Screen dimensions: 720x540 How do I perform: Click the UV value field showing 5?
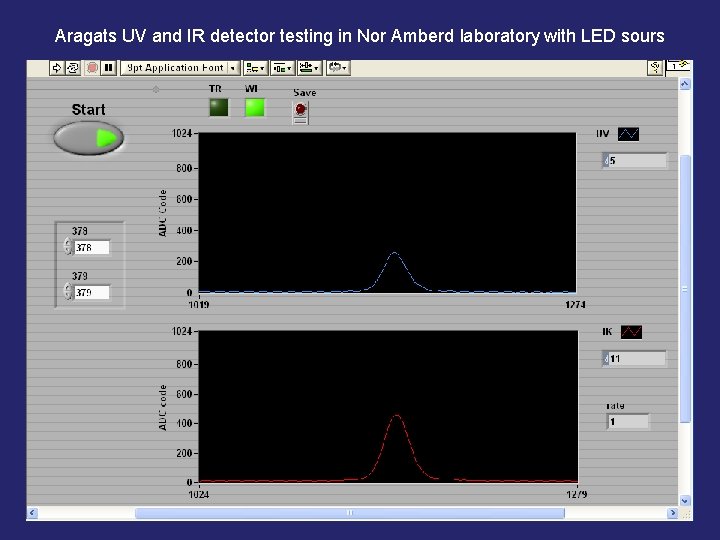[x=634, y=161]
